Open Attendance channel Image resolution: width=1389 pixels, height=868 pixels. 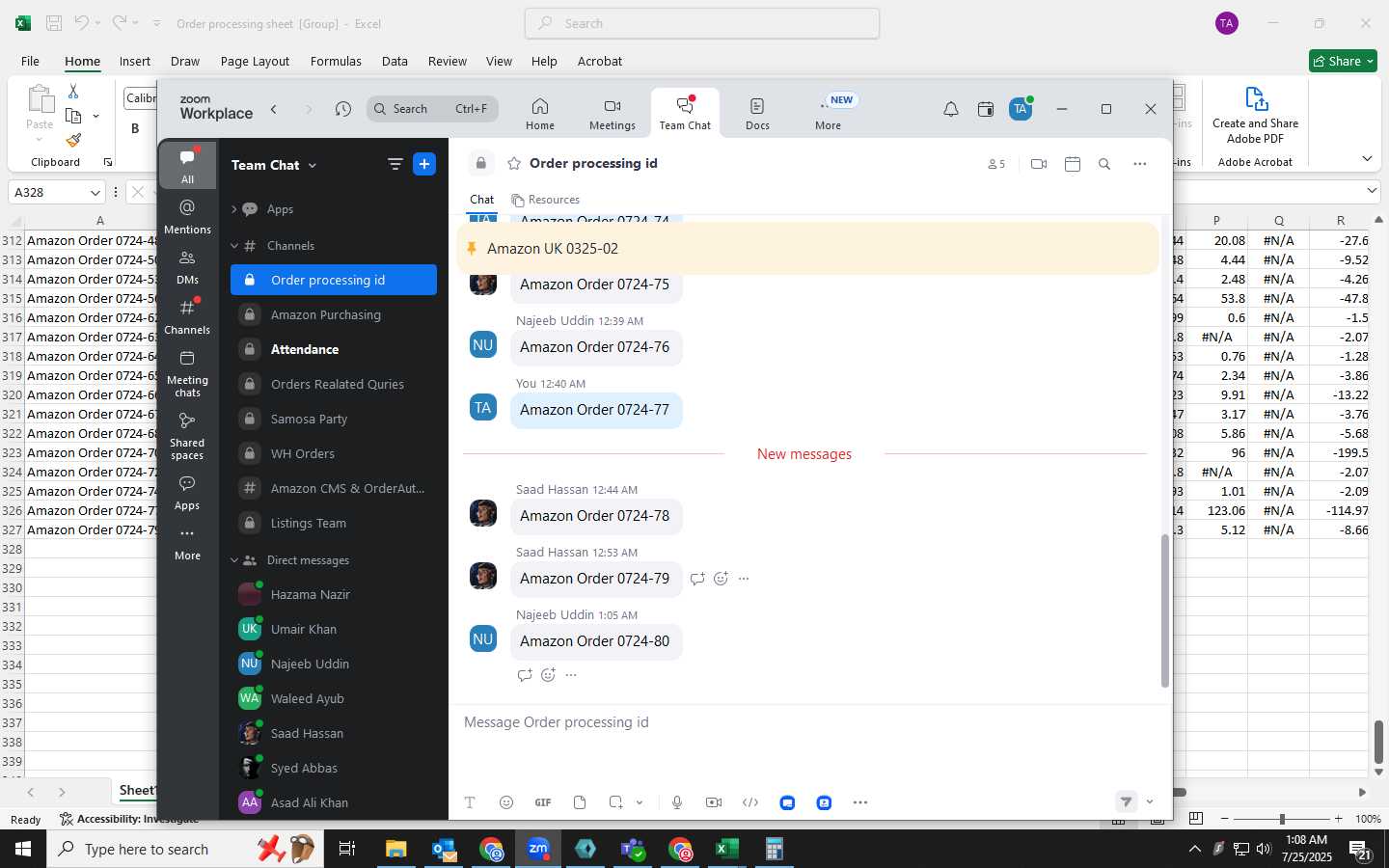coord(334,349)
